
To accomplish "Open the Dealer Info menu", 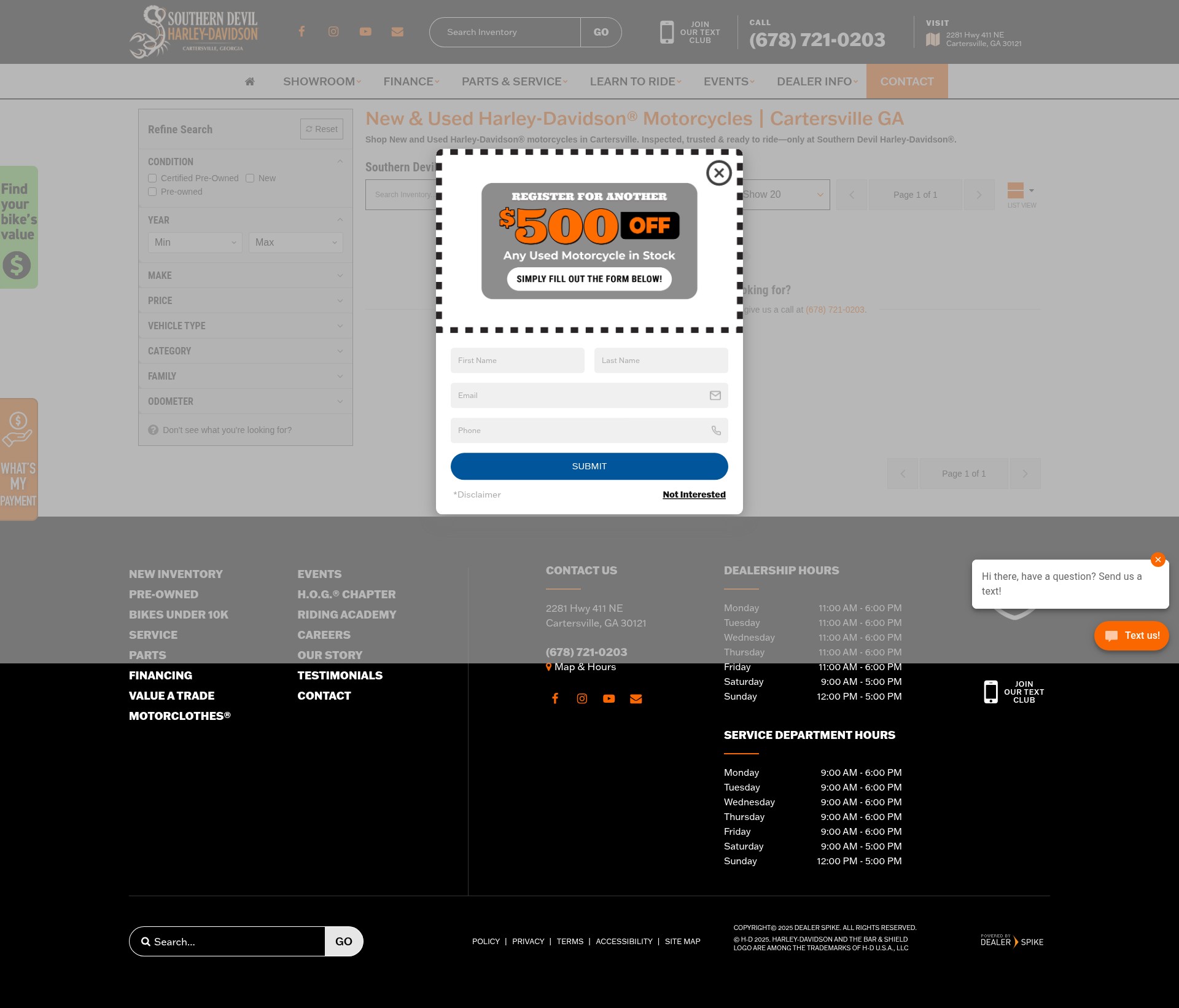I will (x=817, y=81).
